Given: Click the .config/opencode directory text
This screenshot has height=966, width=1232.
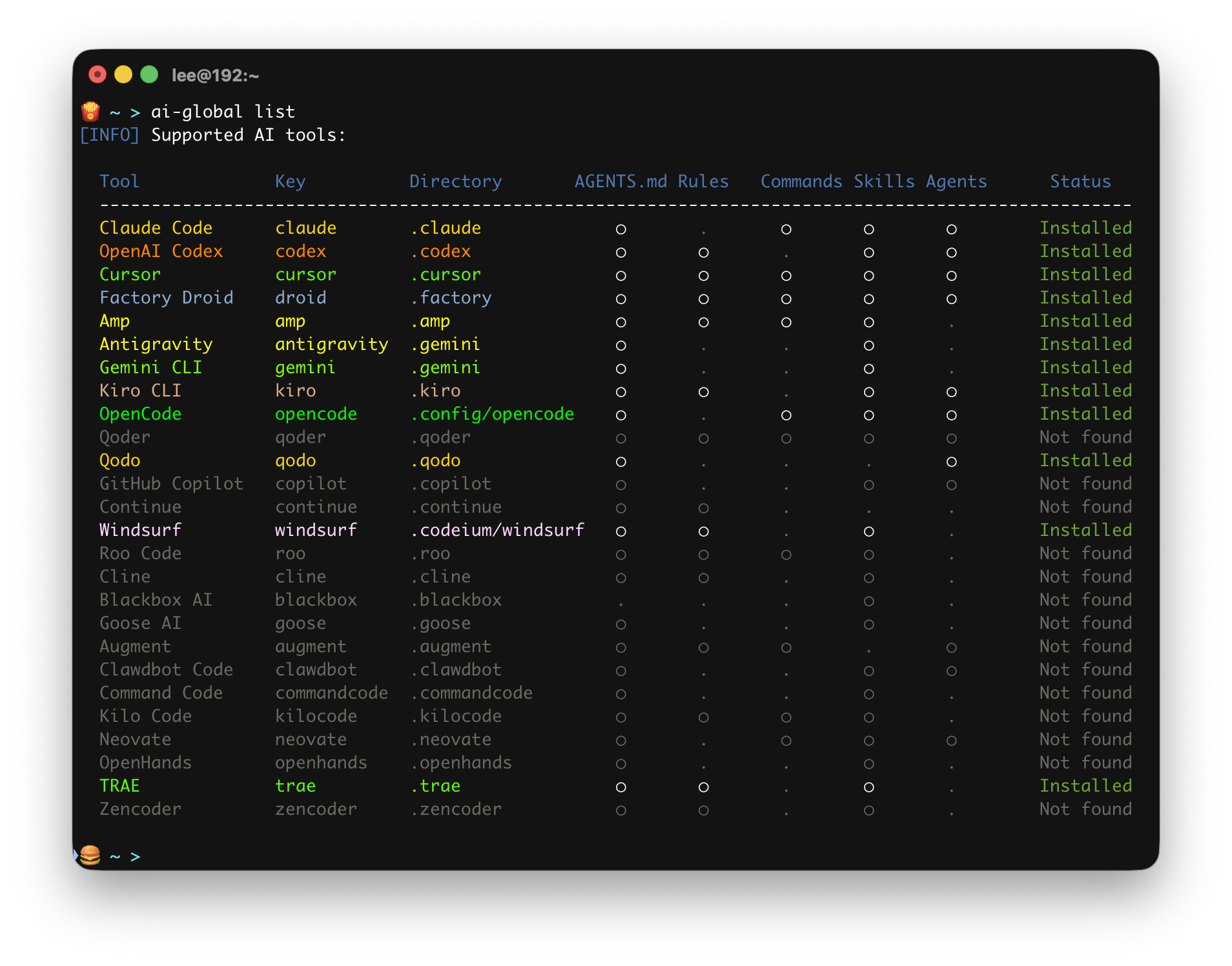Looking at the screenshot, I should click(x=492, y=414).
